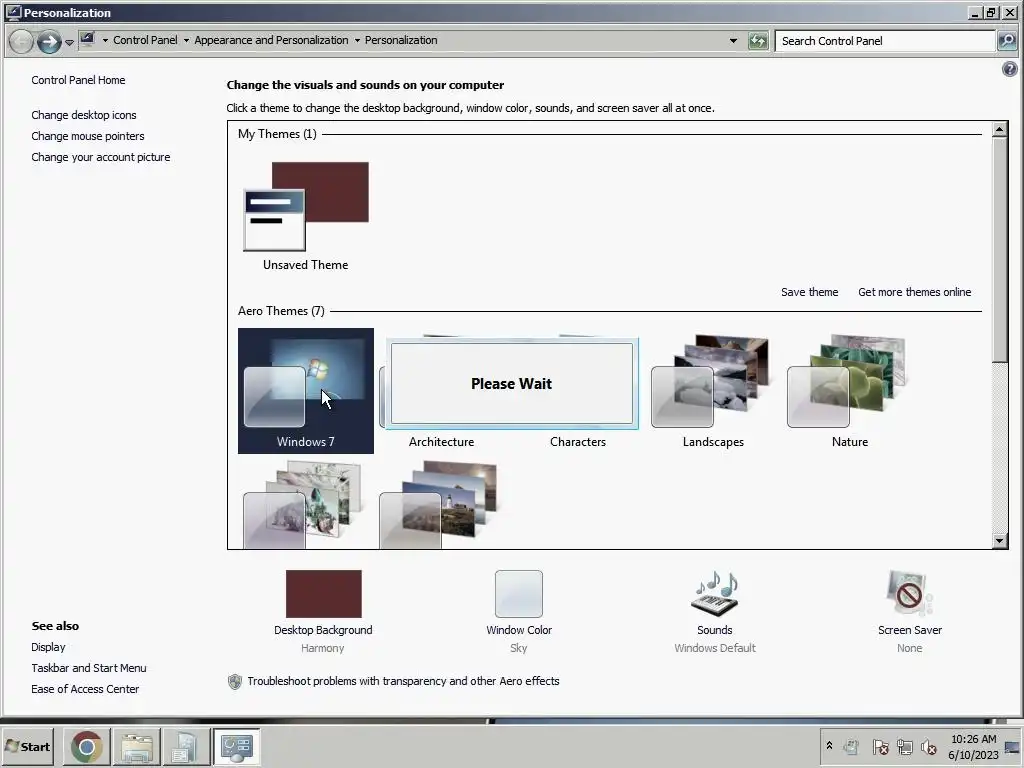Click the Refresh button in address bar
This screenshot has height=768, width=1024.
758,41
